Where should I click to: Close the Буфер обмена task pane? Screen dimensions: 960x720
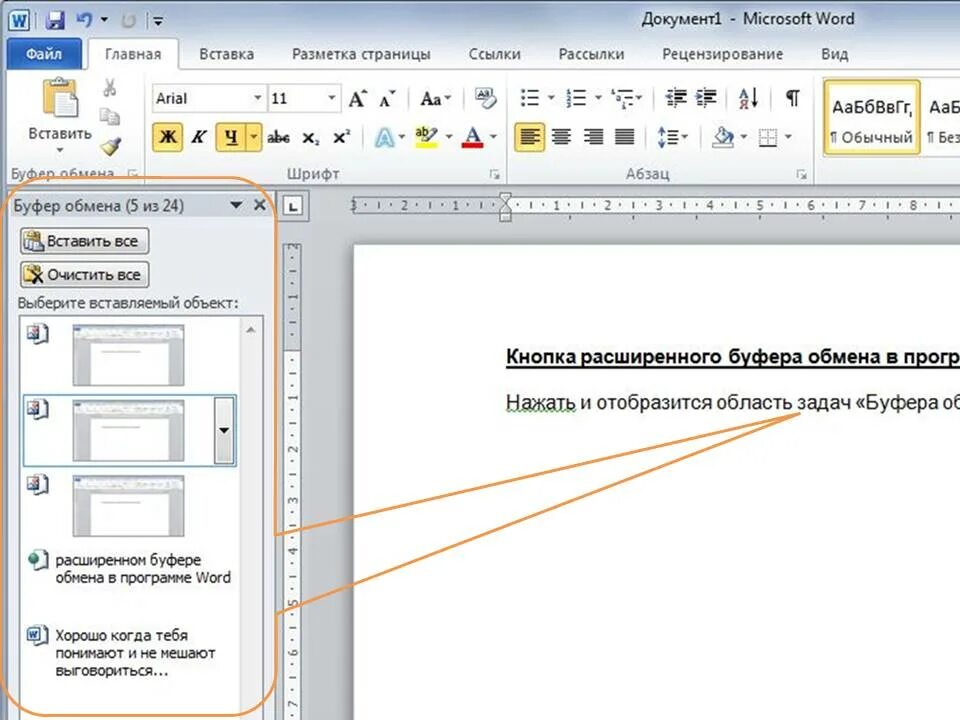[260, 205]
